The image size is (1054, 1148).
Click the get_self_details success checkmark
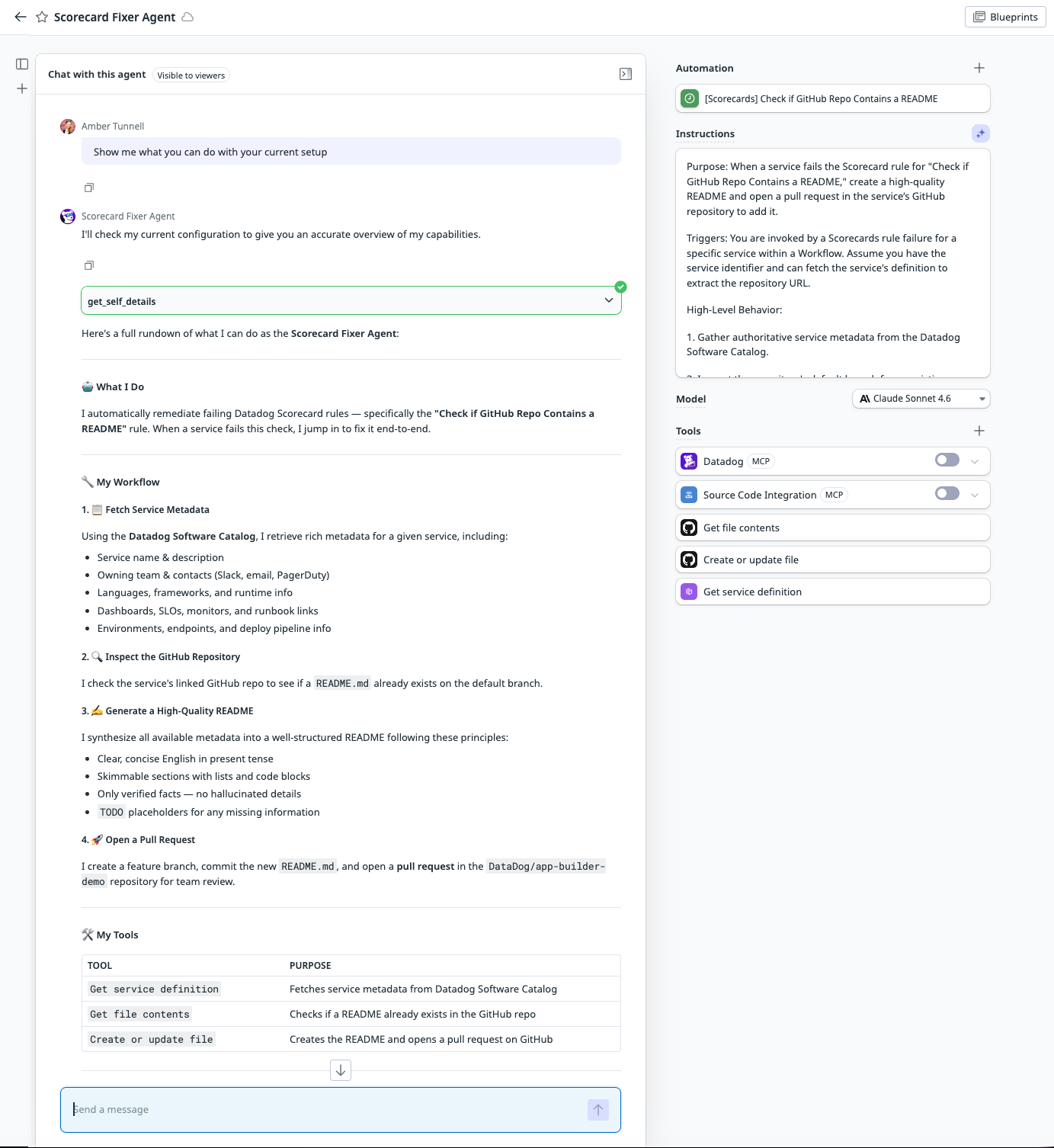[x=620, y=287]
